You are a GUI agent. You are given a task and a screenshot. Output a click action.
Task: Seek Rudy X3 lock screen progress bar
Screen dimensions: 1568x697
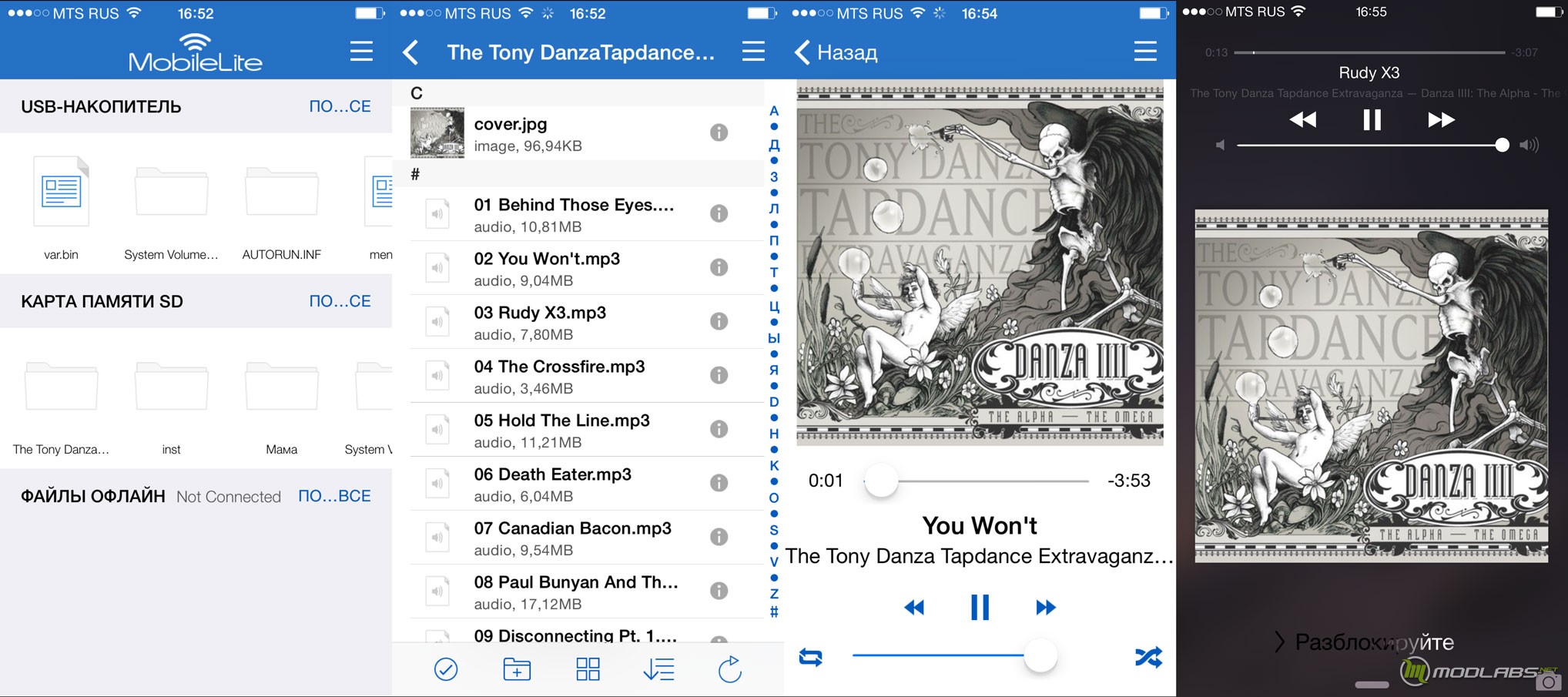[x=1369, y=52]
